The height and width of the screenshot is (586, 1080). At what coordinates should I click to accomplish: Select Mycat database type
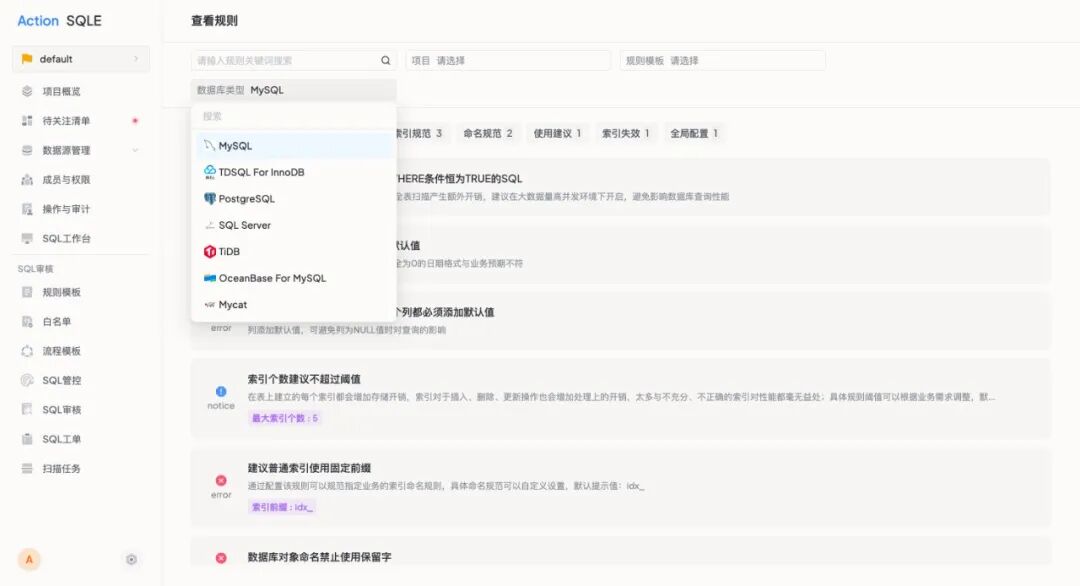293,305
